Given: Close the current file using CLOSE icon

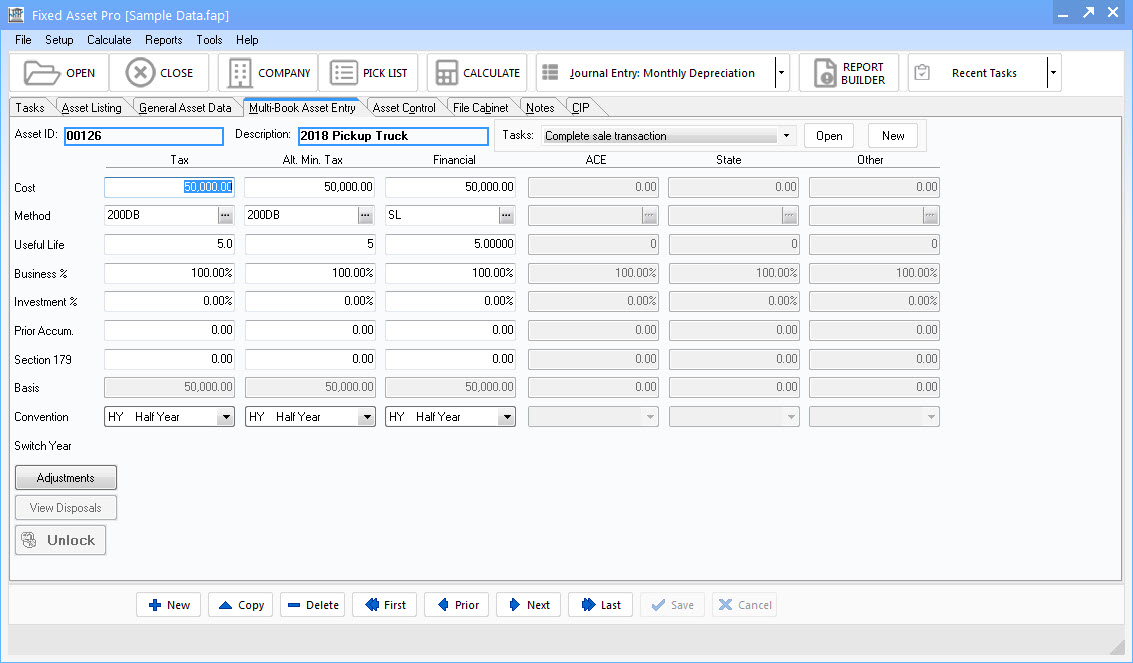Looking at the screenshot, I should (x=160, y=72).
